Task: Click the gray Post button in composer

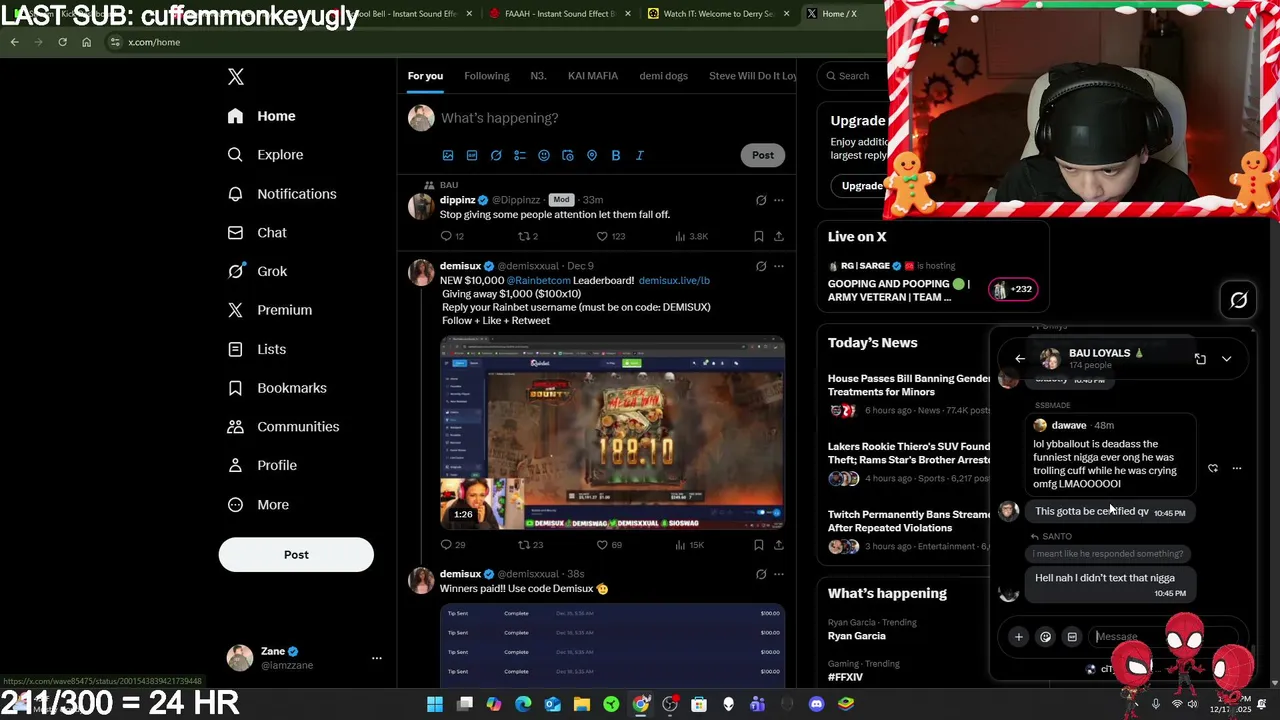Action: pos(763,155)
